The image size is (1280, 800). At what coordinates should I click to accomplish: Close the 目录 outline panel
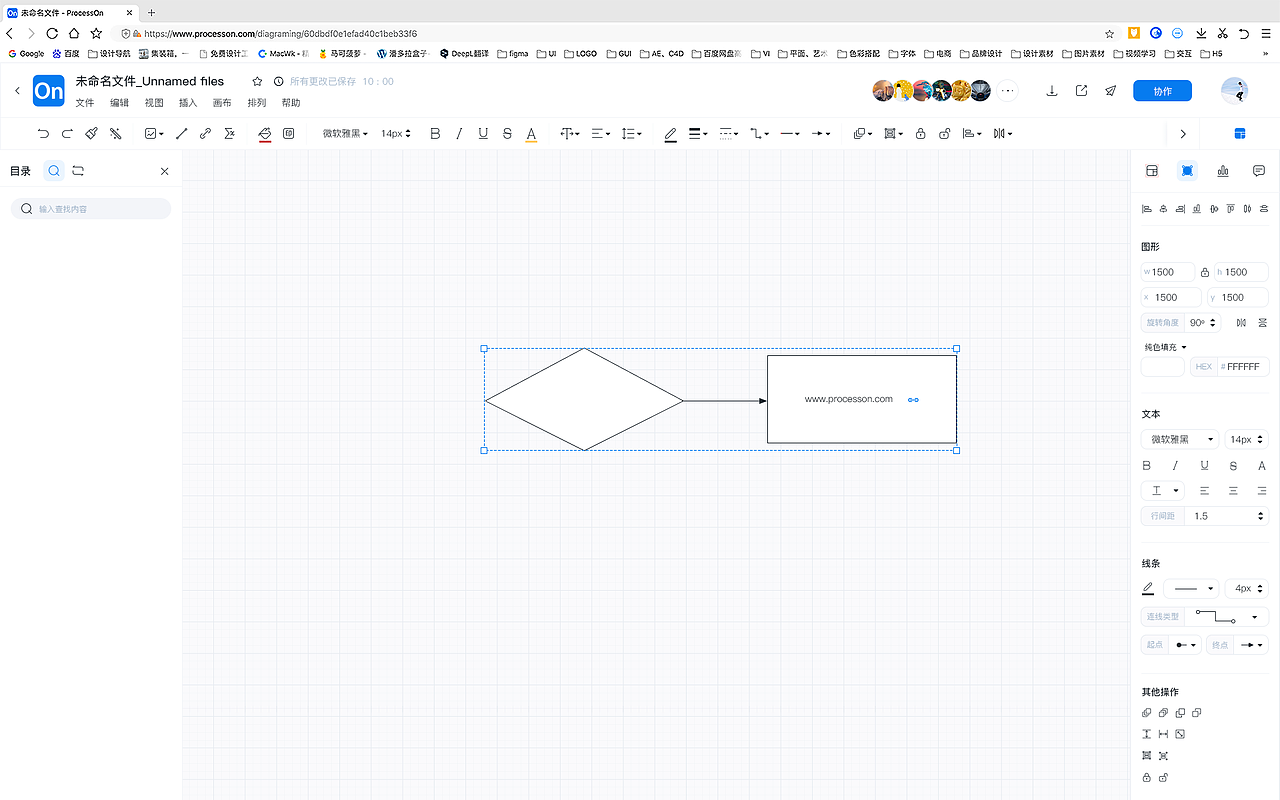[x=165, y=171]
